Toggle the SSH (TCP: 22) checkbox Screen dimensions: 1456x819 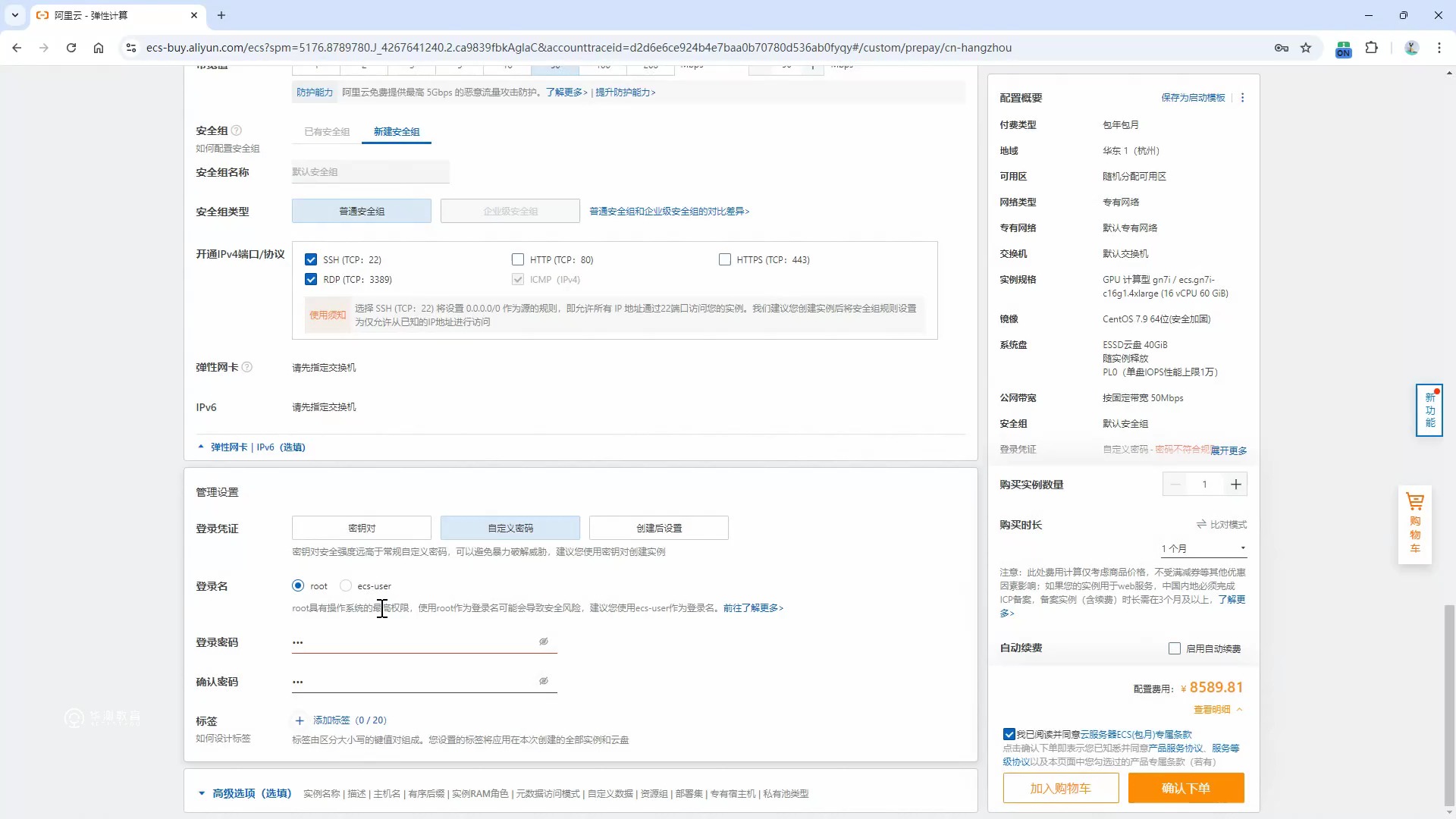pos(311,259)
